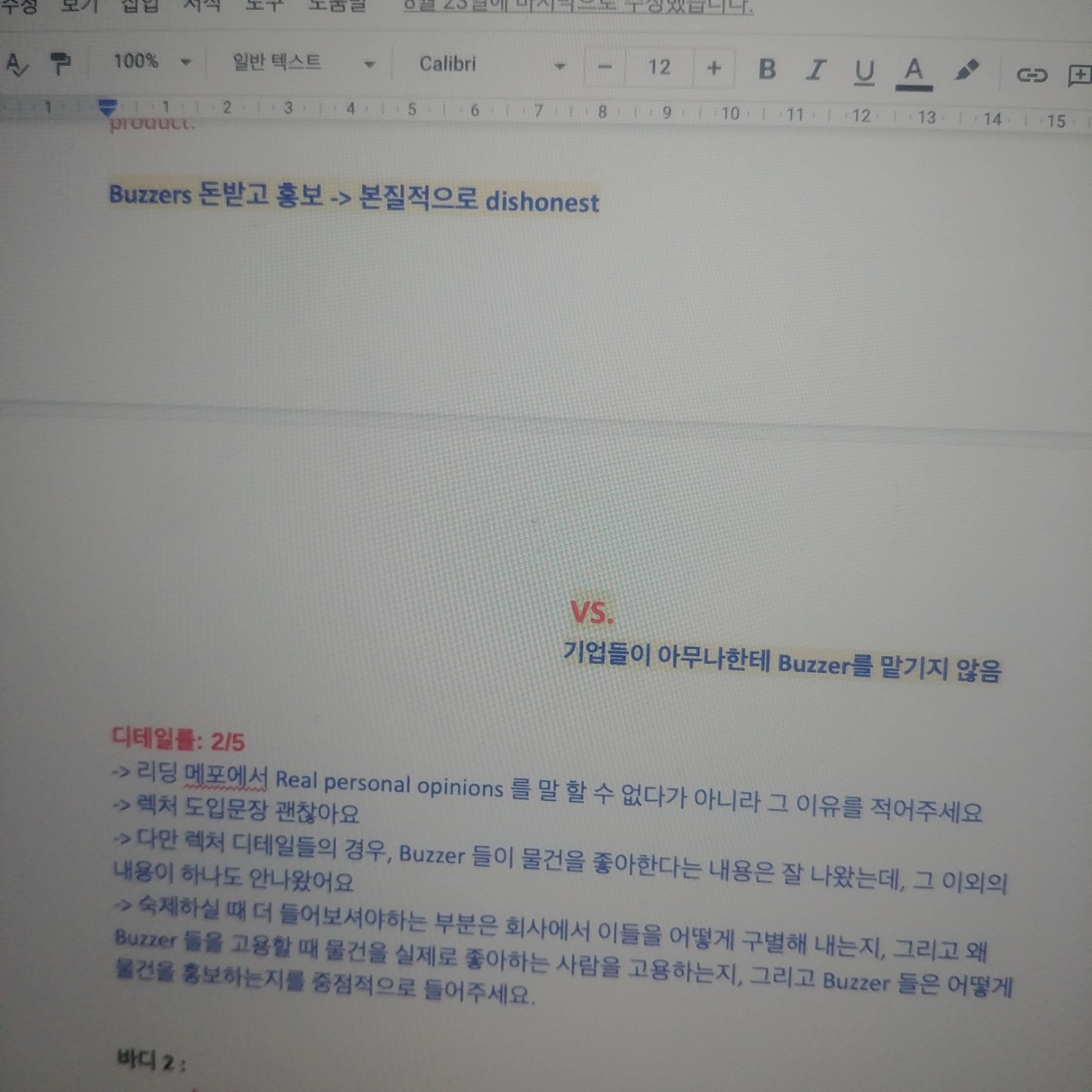Open the 도구 menu
The width and height of the screenshot is (1092, 1092).
point(264,6)
